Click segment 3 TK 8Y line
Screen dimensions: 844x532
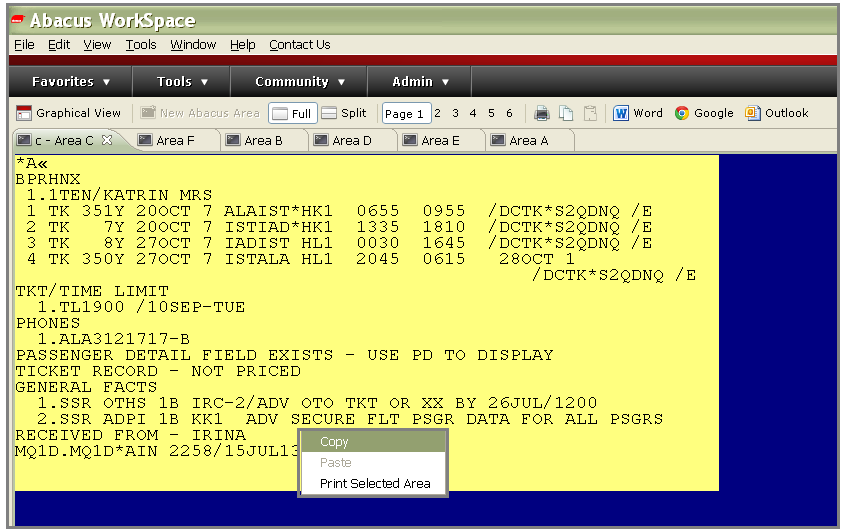click(x=339, y=243)
